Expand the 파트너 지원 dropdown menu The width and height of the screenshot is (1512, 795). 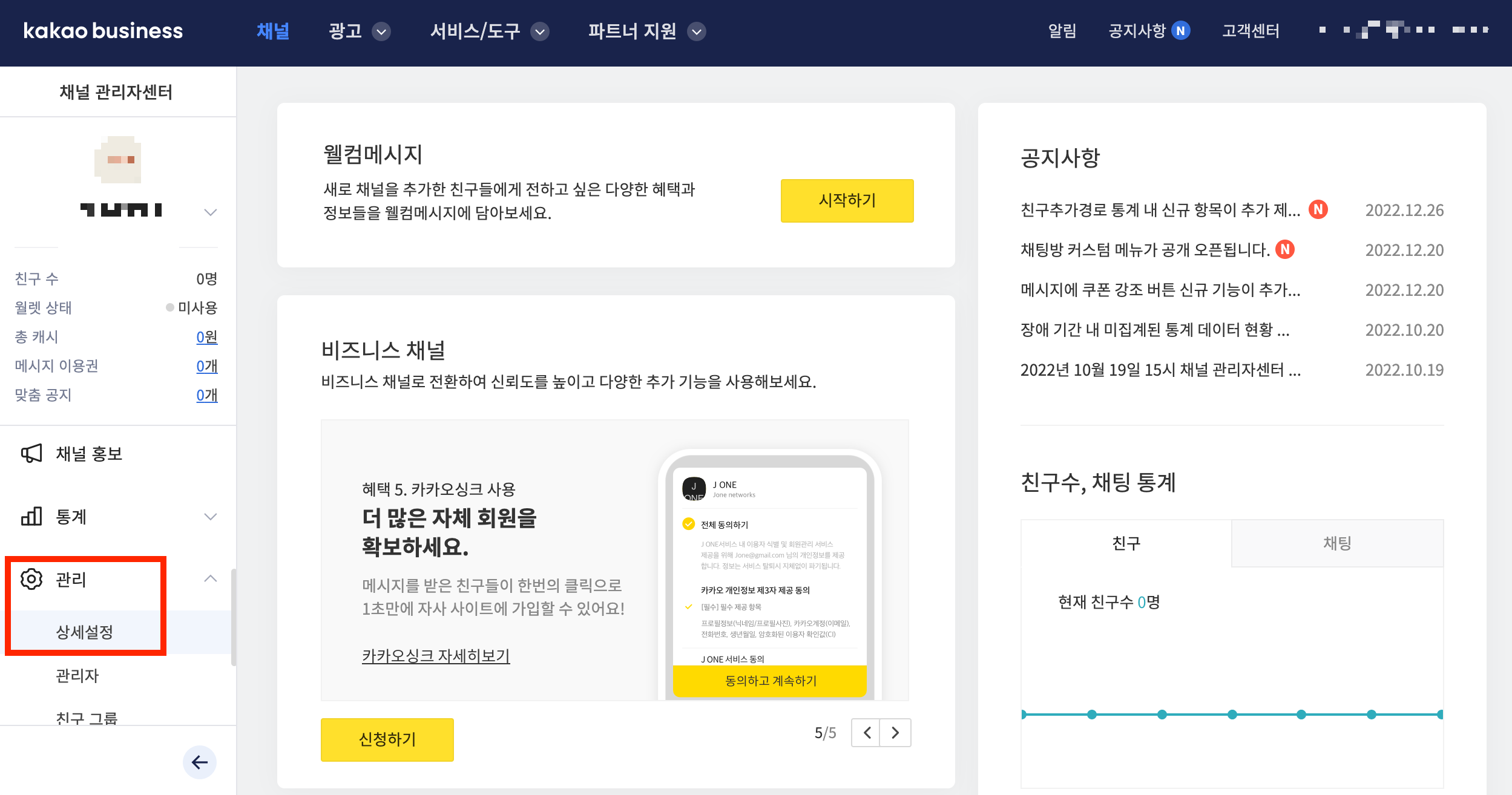pyautogui.click(x=697, y=31)
